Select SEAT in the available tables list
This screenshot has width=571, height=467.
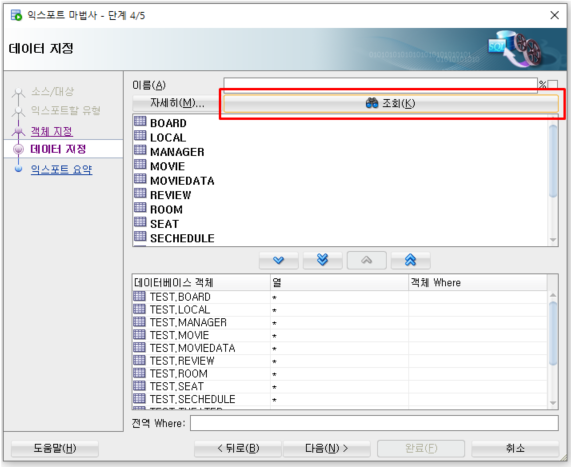164,224
